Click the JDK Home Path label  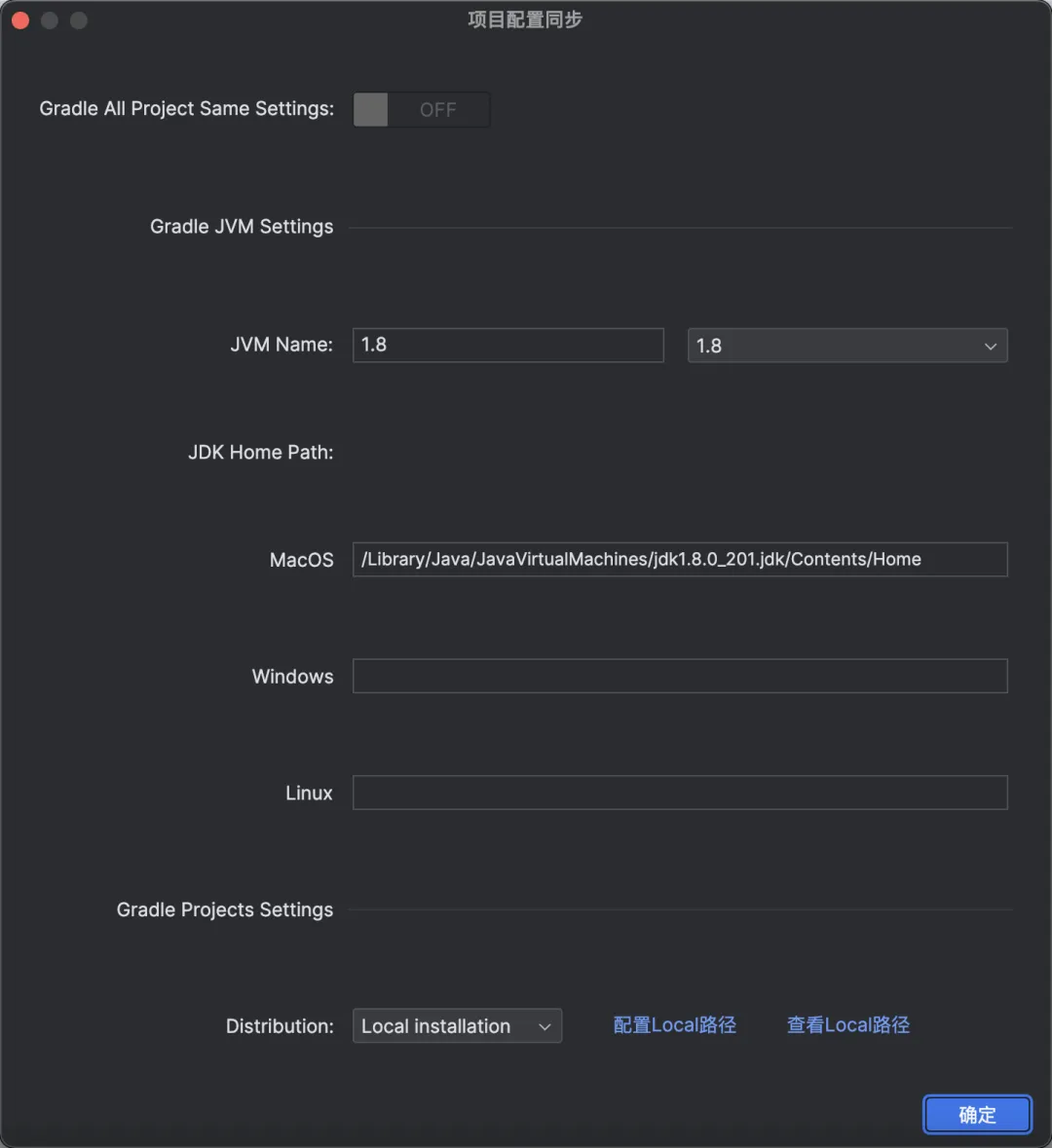[260, 453]
